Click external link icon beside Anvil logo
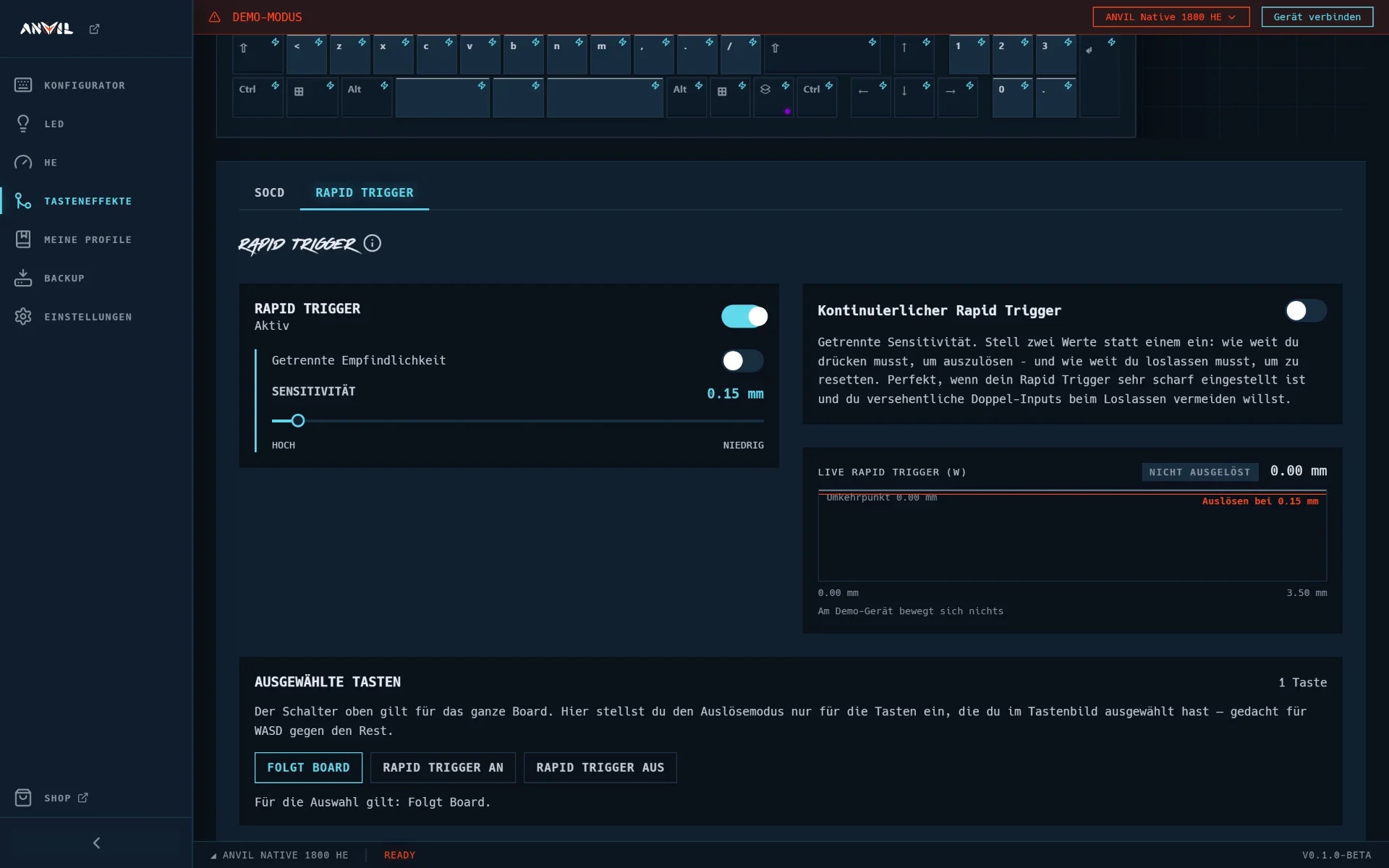Screen dimensions: 1389x868 (x=94, y=29)
